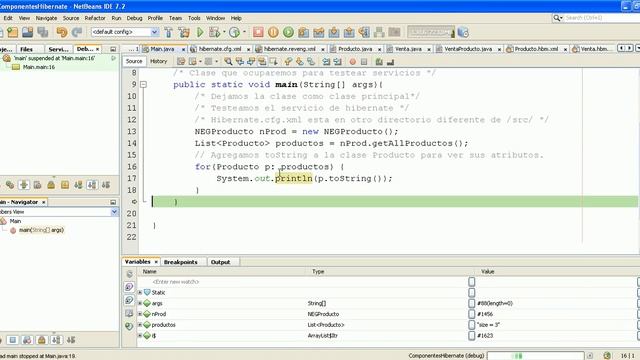Viewport: 640px width, 360px height.
Task: Close the Main.java editor tab
Action: (183, 49)
